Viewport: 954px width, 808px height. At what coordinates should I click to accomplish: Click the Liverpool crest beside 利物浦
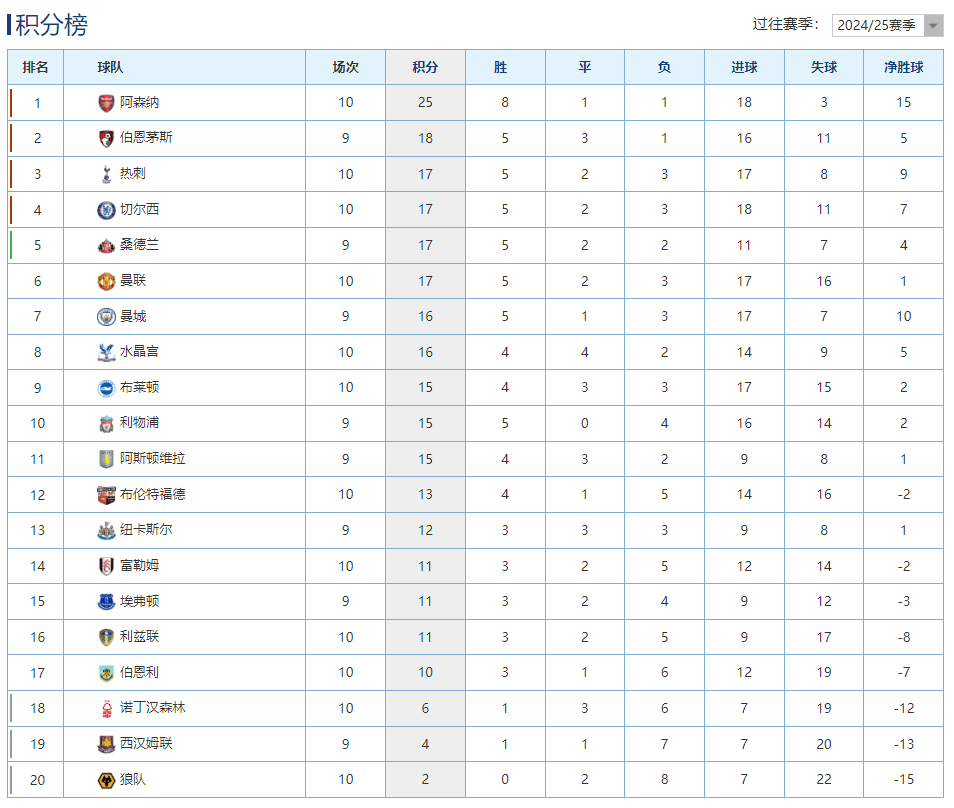(x=106, y=424)
